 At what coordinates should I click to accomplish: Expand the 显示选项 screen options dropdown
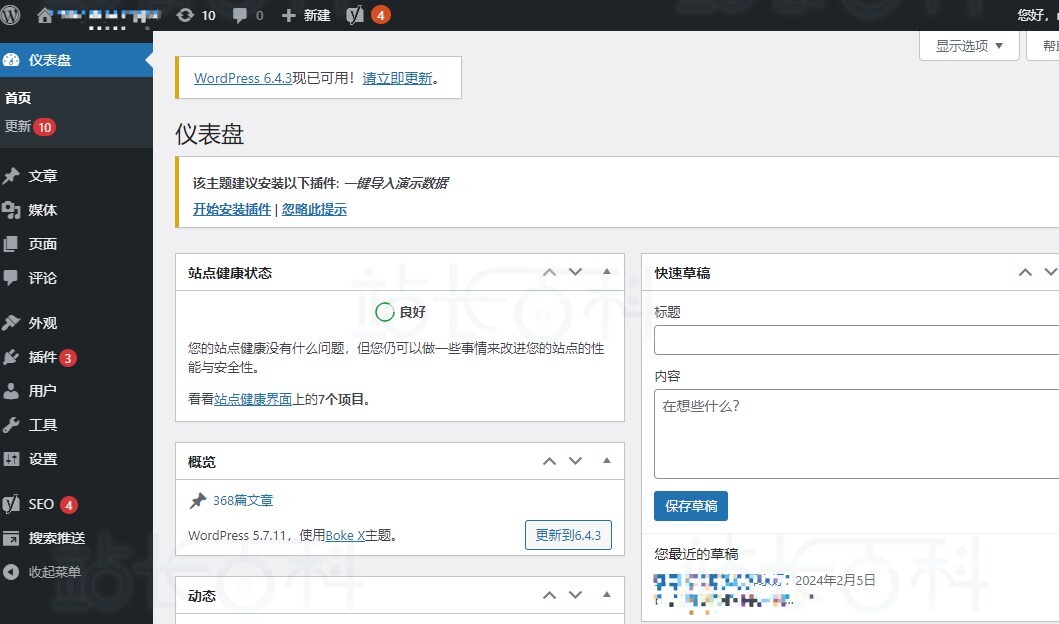click(x=968, y=46)
